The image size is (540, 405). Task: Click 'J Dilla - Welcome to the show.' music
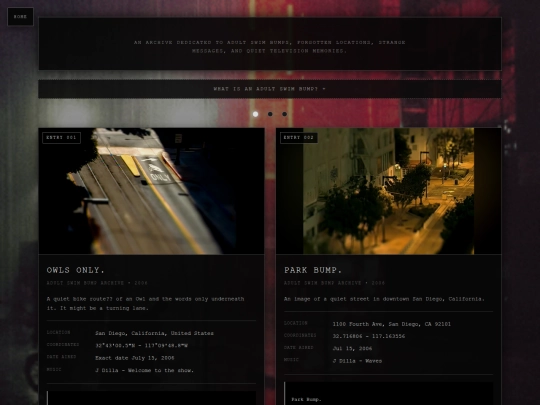point(144,371)
